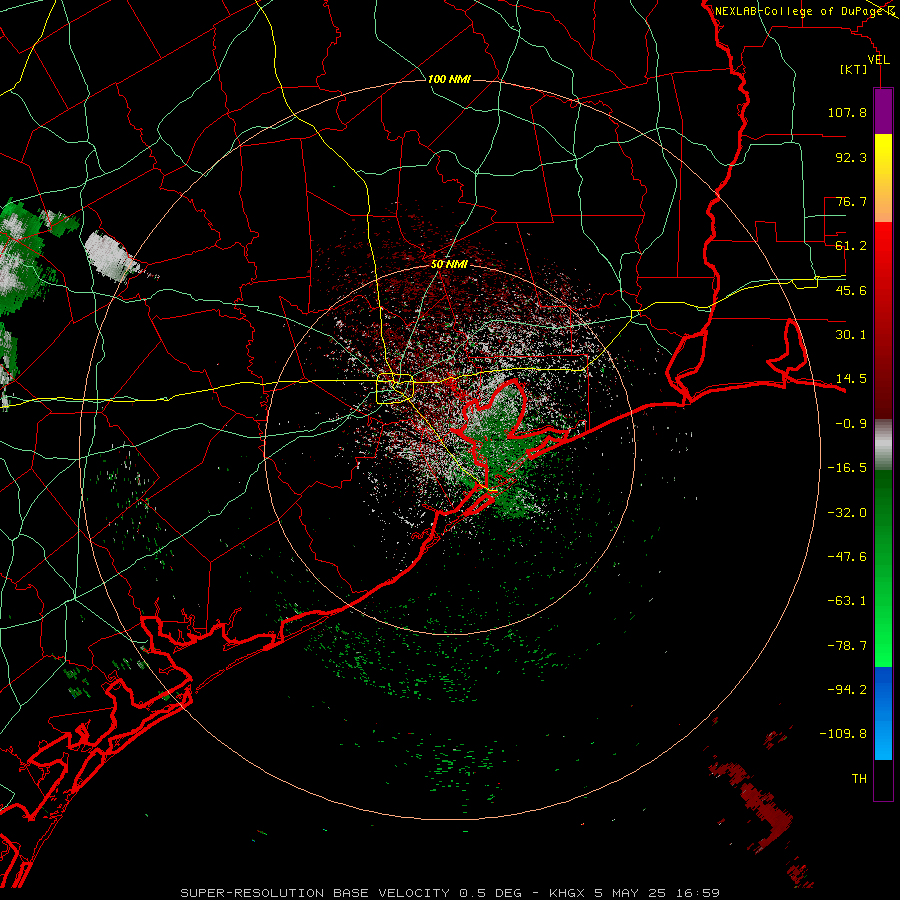Select the -0.9 velocity scale value

tap(851, 424)
